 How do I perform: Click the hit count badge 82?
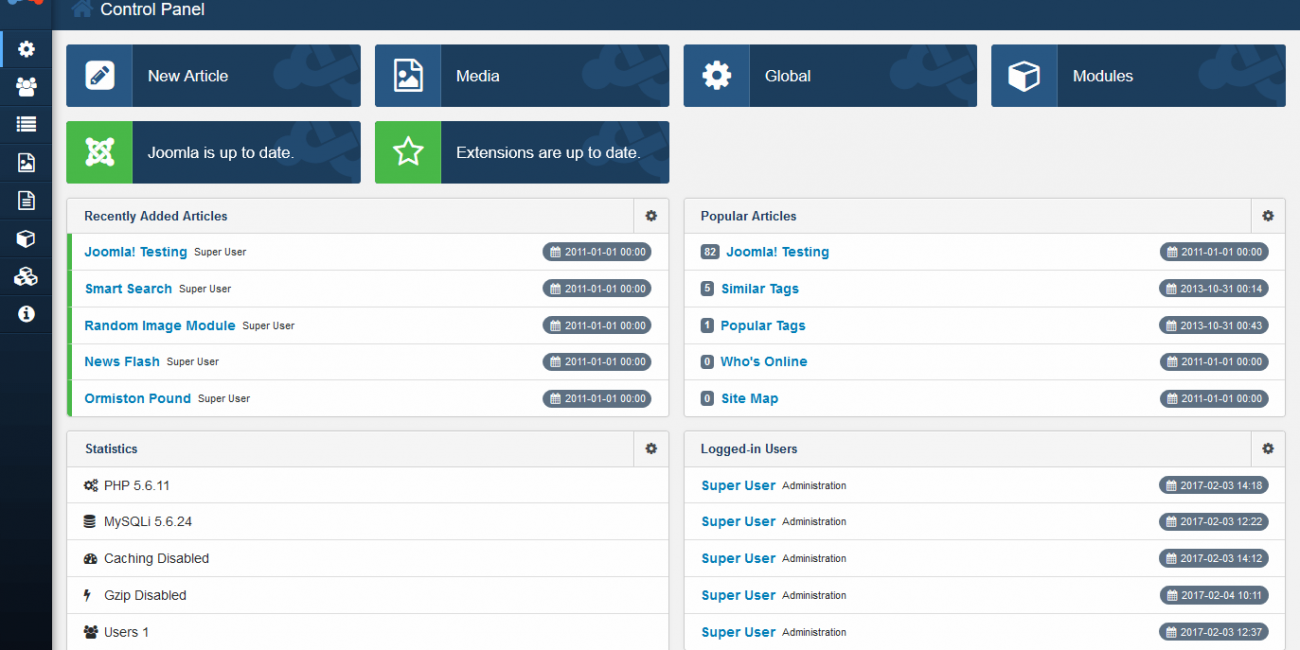[710, 252]
